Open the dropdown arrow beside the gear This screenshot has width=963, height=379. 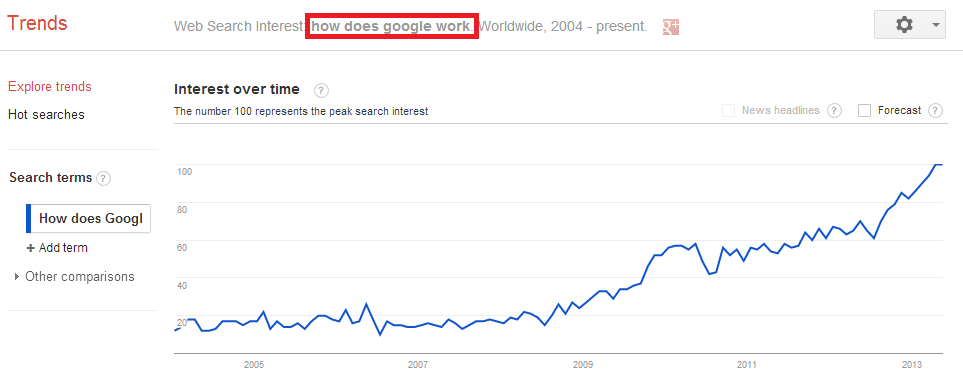(935, 25)
